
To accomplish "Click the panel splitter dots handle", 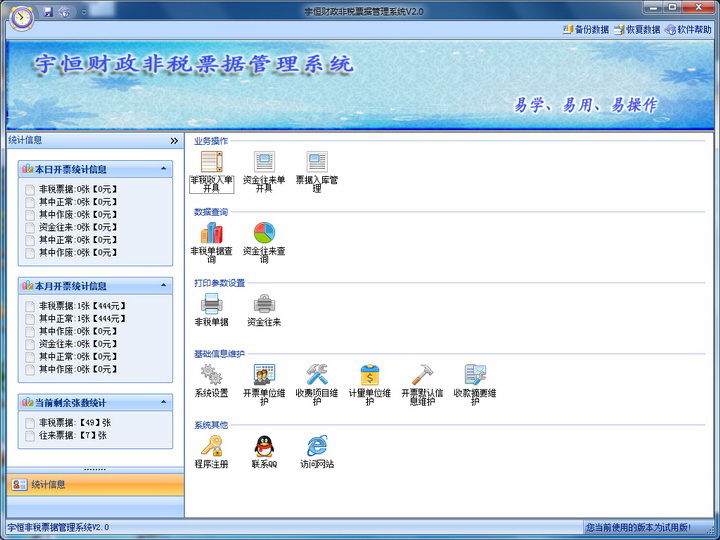I will point(96,469).
